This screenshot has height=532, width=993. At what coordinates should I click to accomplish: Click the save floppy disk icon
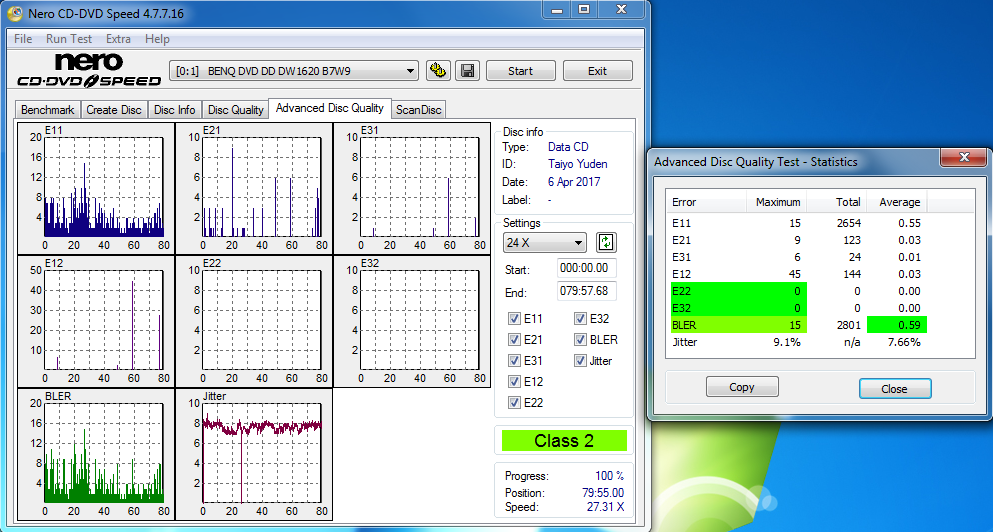pos(467,71)
